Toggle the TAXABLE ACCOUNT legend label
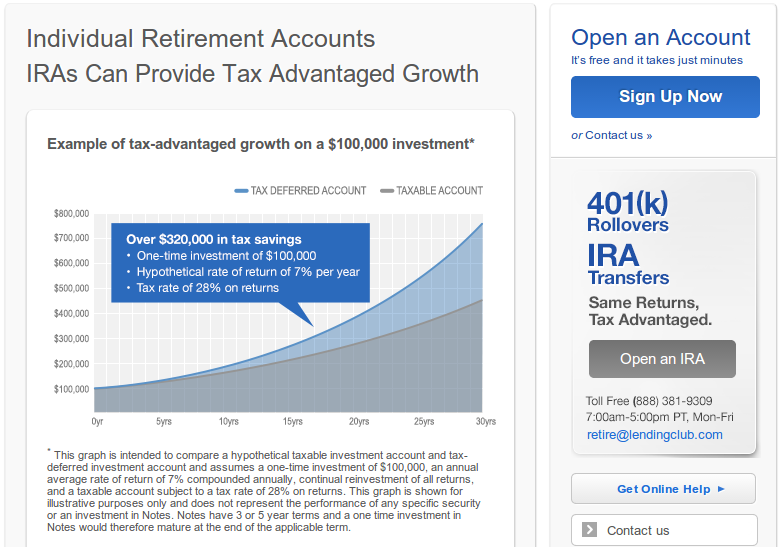Viewport: 783px width, 547px height. coord(439,191)
